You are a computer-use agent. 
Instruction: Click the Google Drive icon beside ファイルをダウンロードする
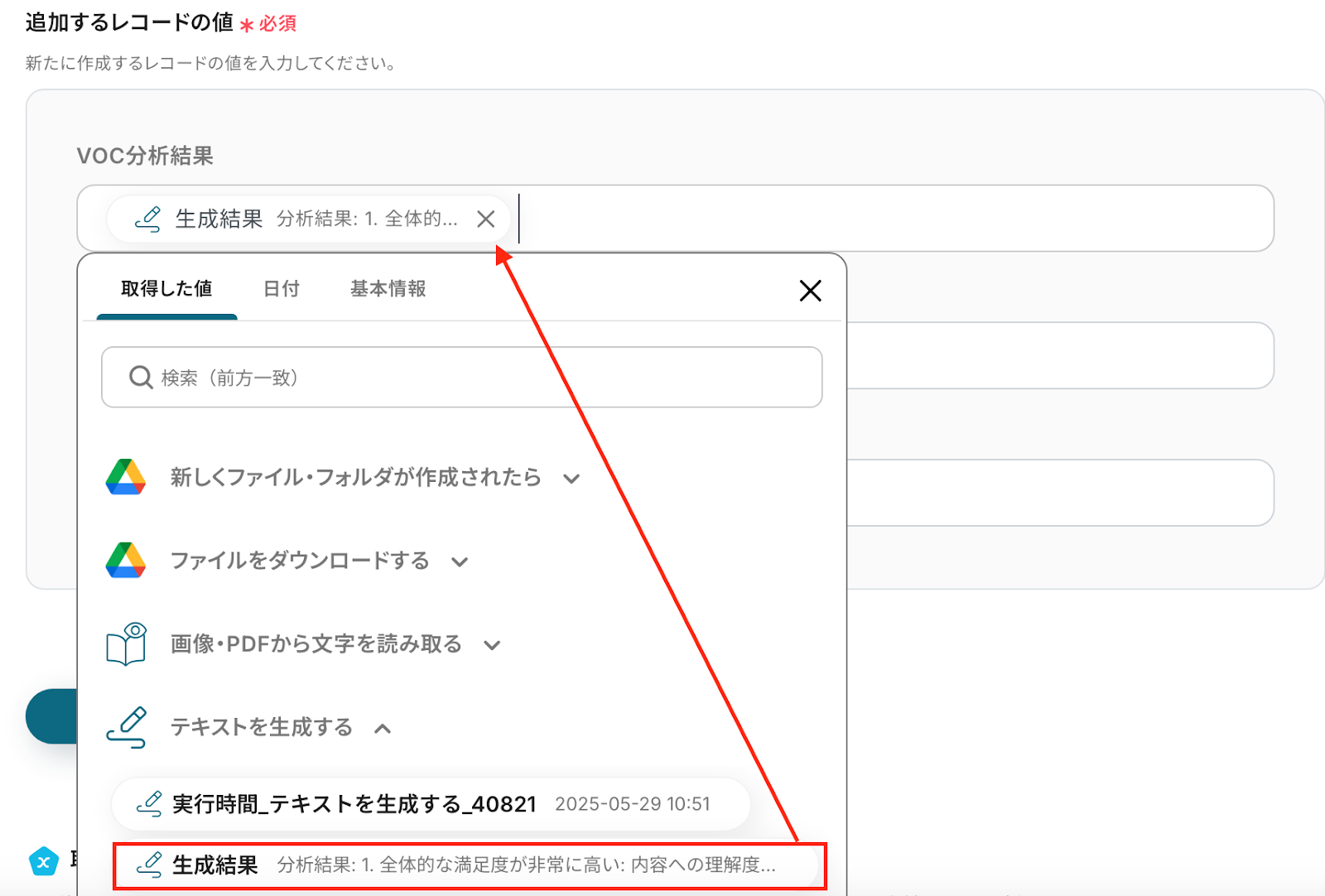pos(126,561)
